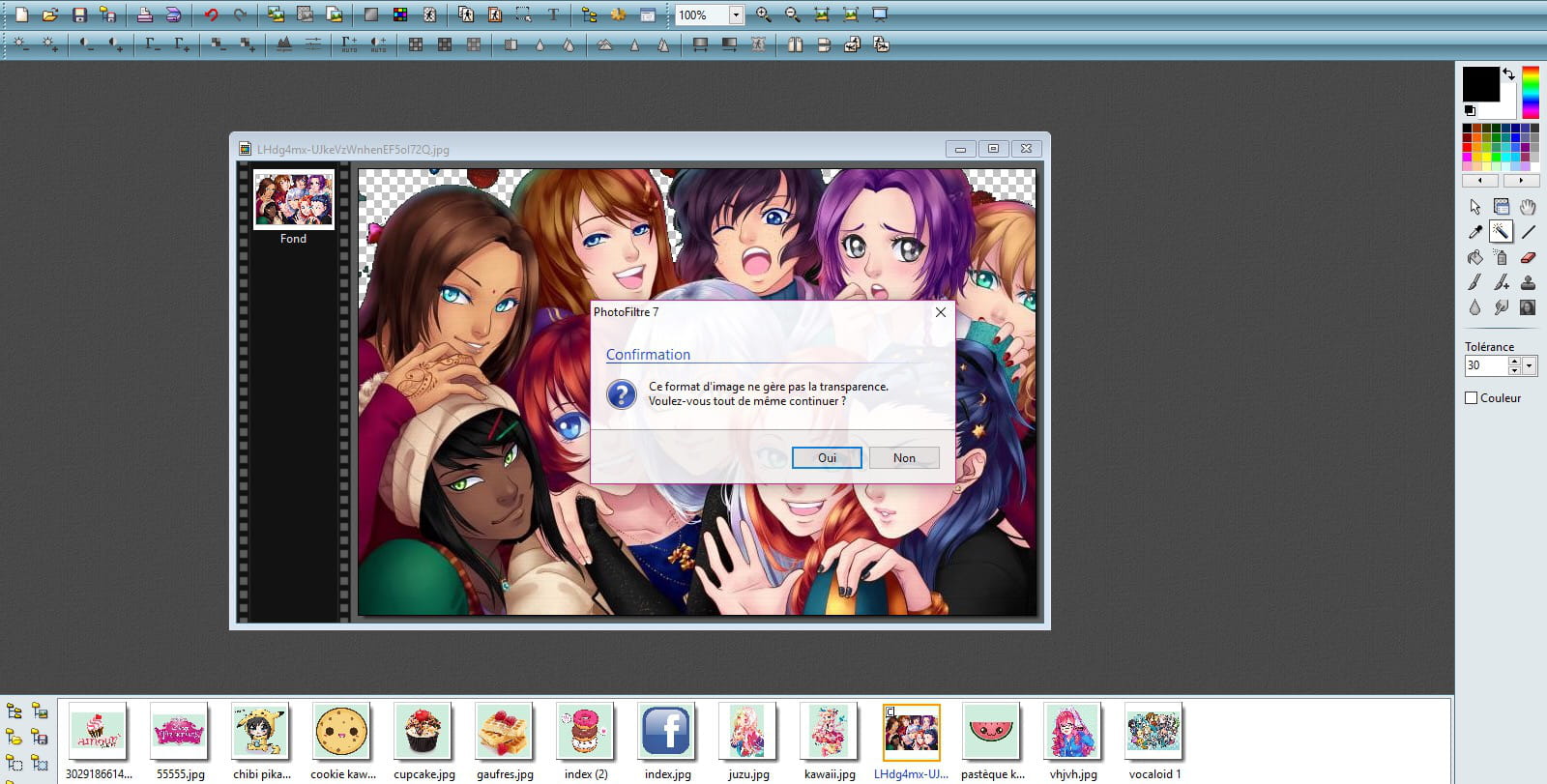Click the Zoom in magnifier
This screenshot has height=784, width=1547.
[x=764, y=15]
